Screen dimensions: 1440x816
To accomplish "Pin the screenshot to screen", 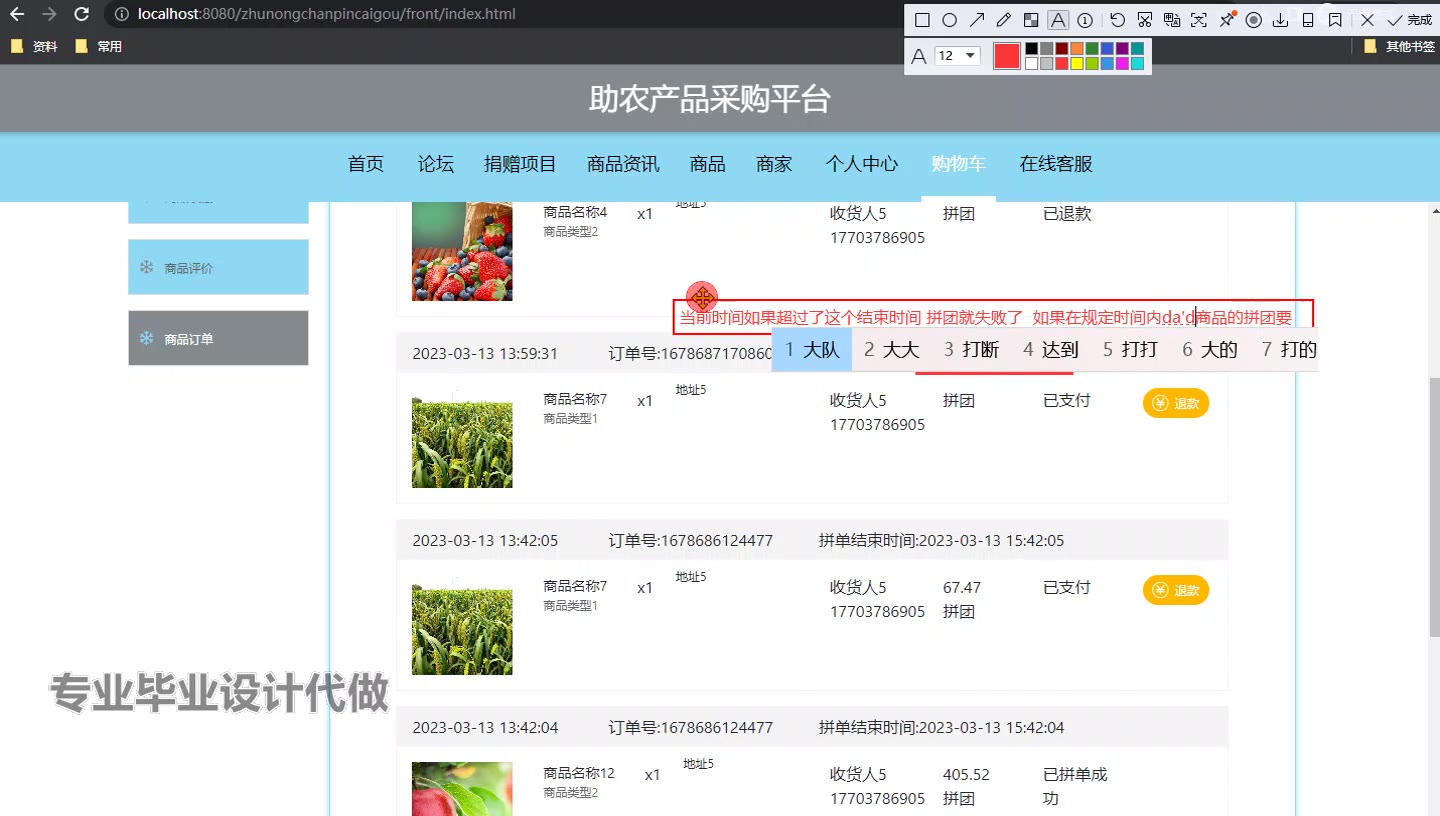I will 1227,20.
